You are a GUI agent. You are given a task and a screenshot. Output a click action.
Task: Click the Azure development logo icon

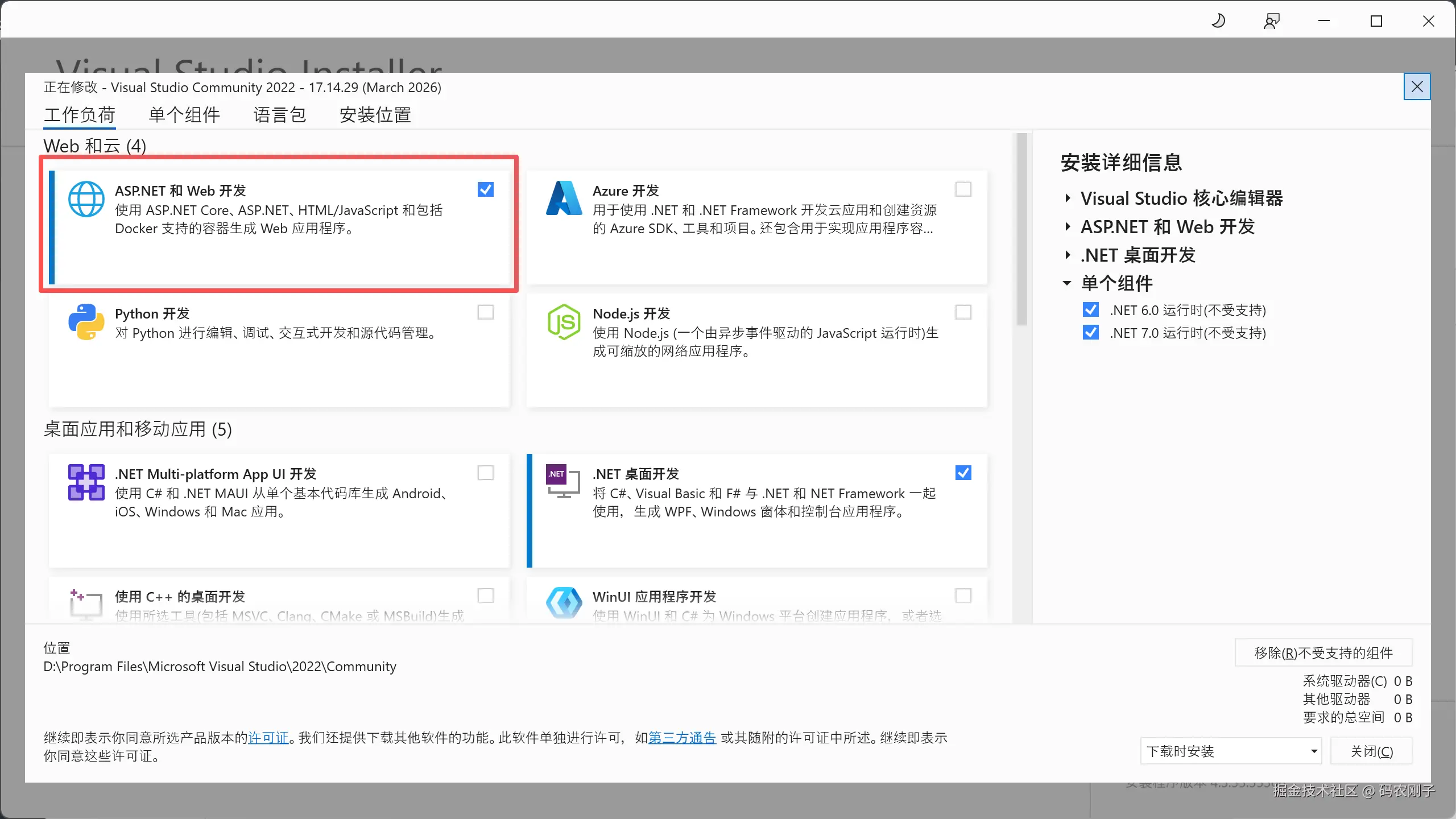tap(564, 198)
